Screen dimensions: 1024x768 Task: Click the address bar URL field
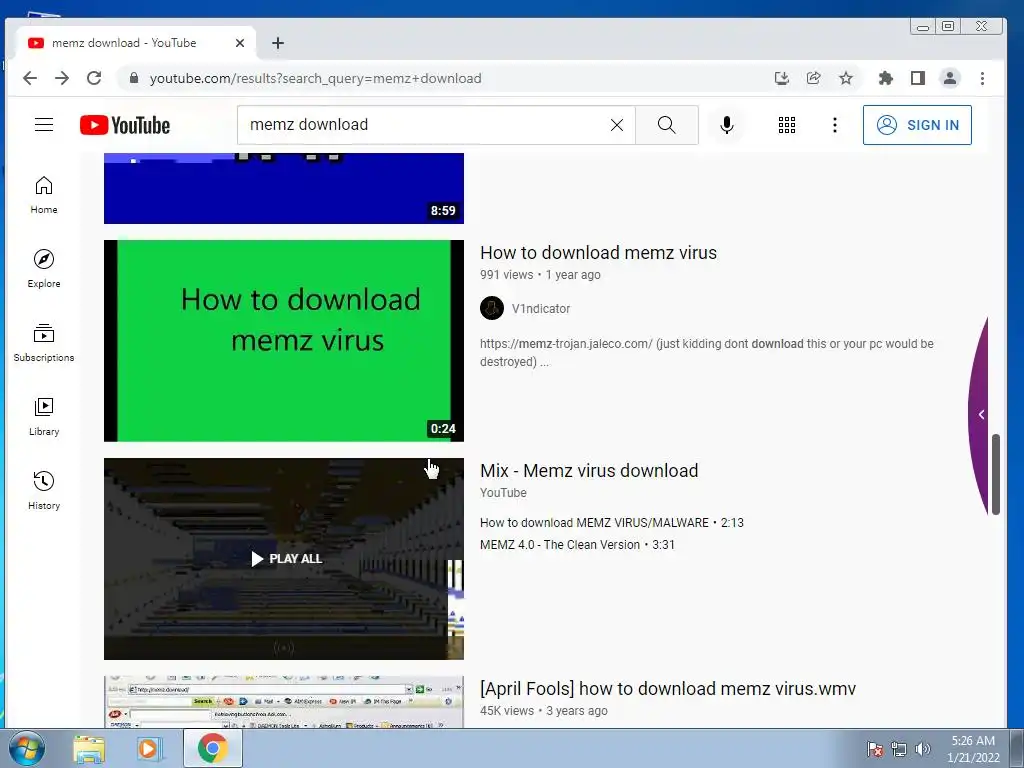coord(315,78)
